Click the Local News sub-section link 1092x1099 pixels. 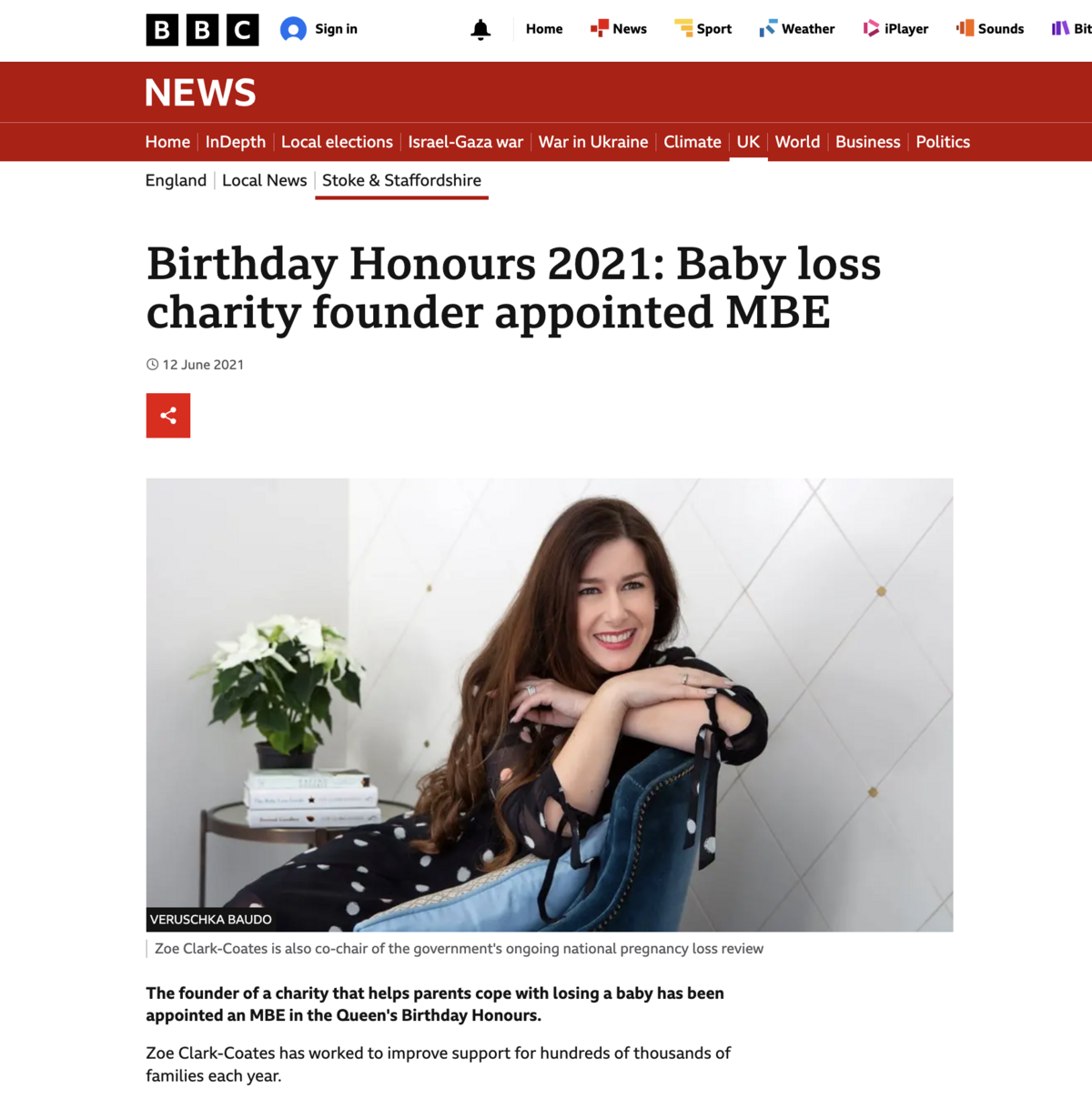coord(265,180)
